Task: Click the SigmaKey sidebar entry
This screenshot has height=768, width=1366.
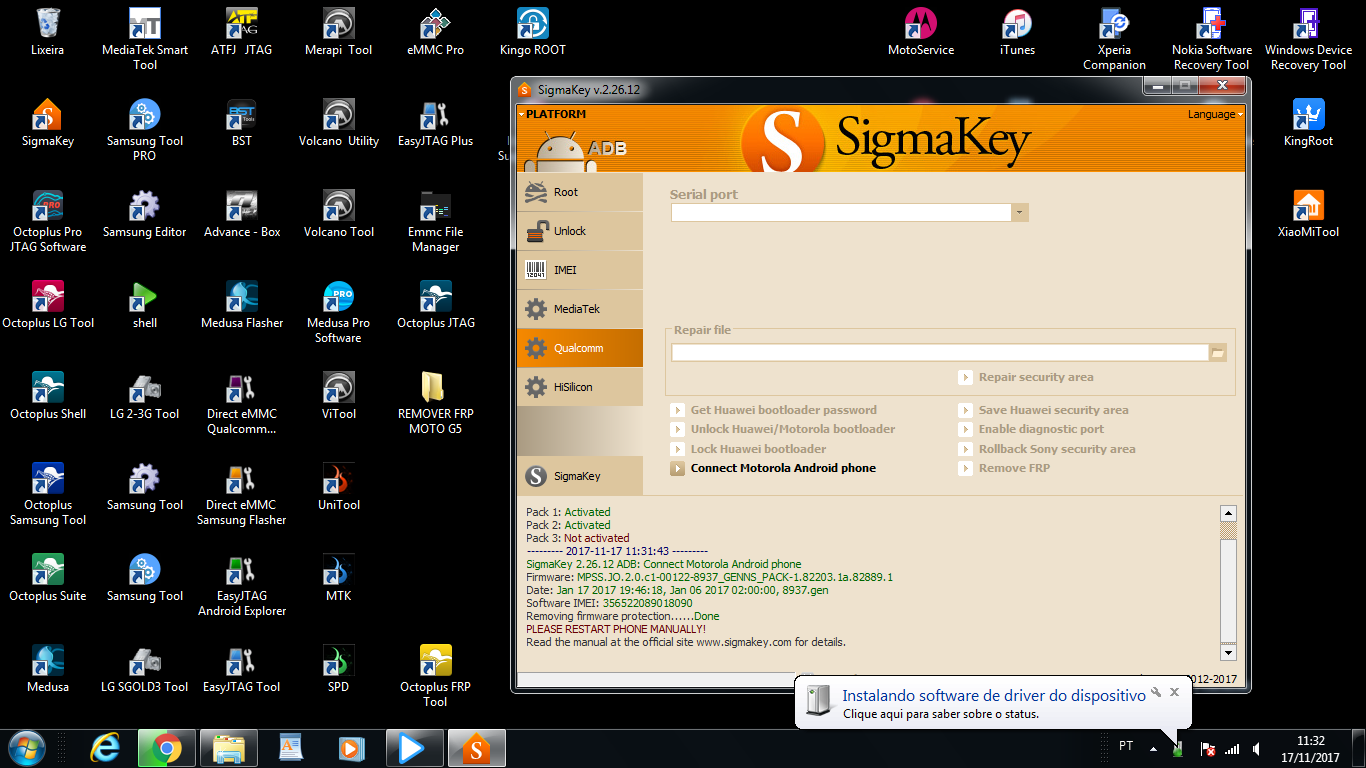Action: (x=580, y=476)
